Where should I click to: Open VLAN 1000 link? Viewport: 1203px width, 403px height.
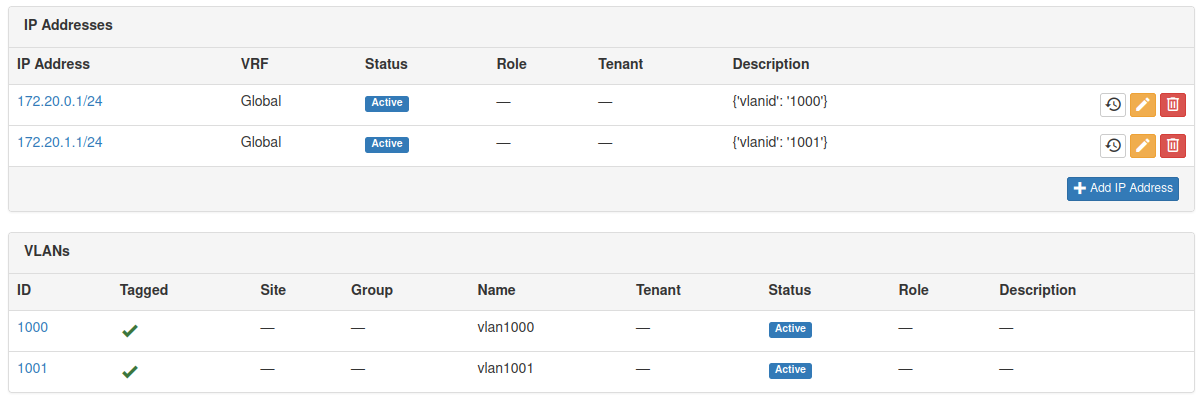coord(33,327)
